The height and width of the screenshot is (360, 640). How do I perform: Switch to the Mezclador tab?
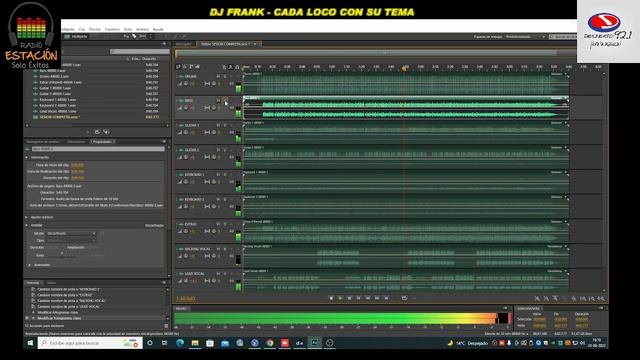point(183,44)
